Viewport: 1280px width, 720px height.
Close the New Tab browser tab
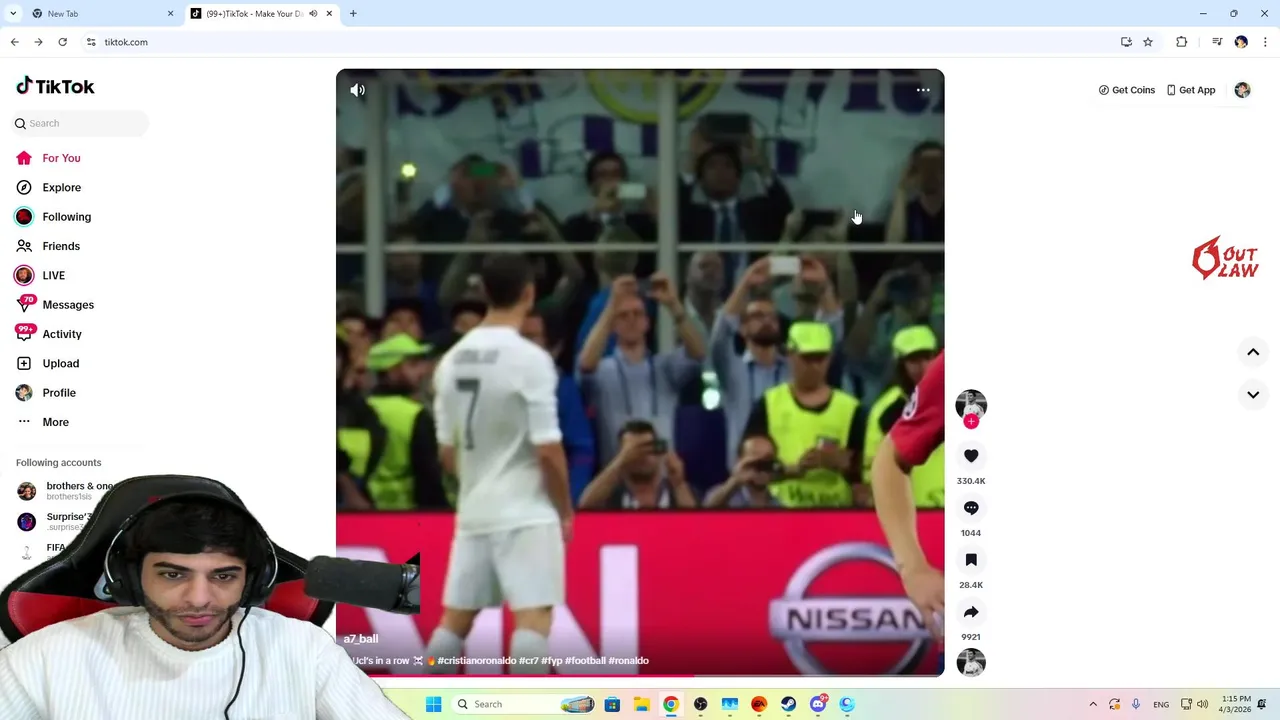tap(170, 14)
